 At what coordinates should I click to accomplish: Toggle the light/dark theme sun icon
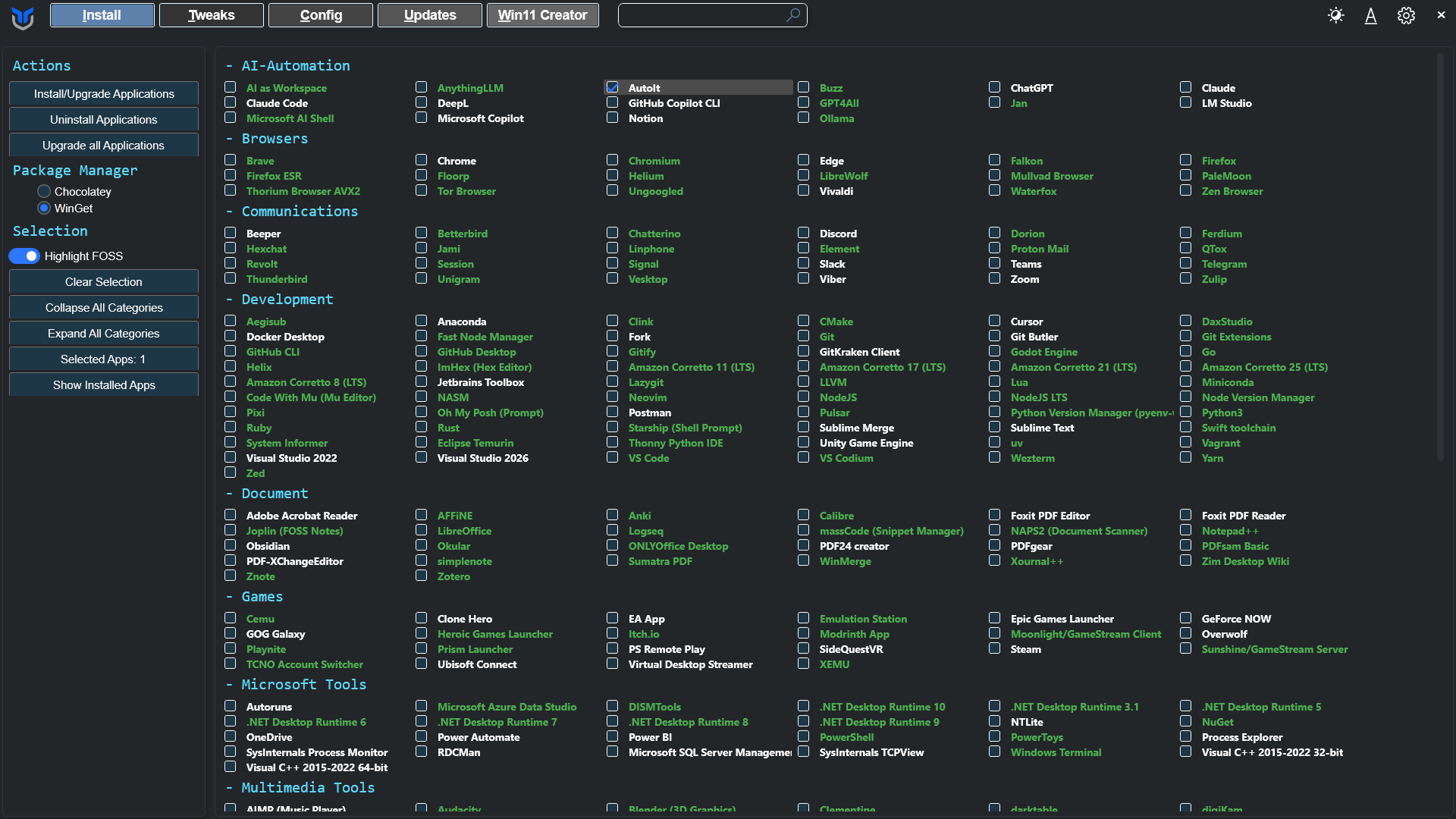[x=1336, y=15]
